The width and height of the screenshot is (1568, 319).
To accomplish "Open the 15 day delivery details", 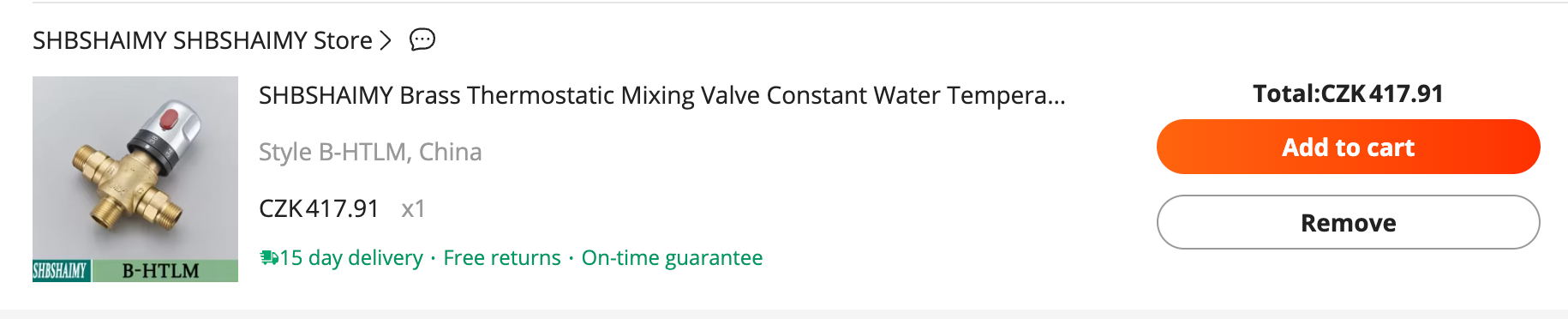I will (351, 258).
